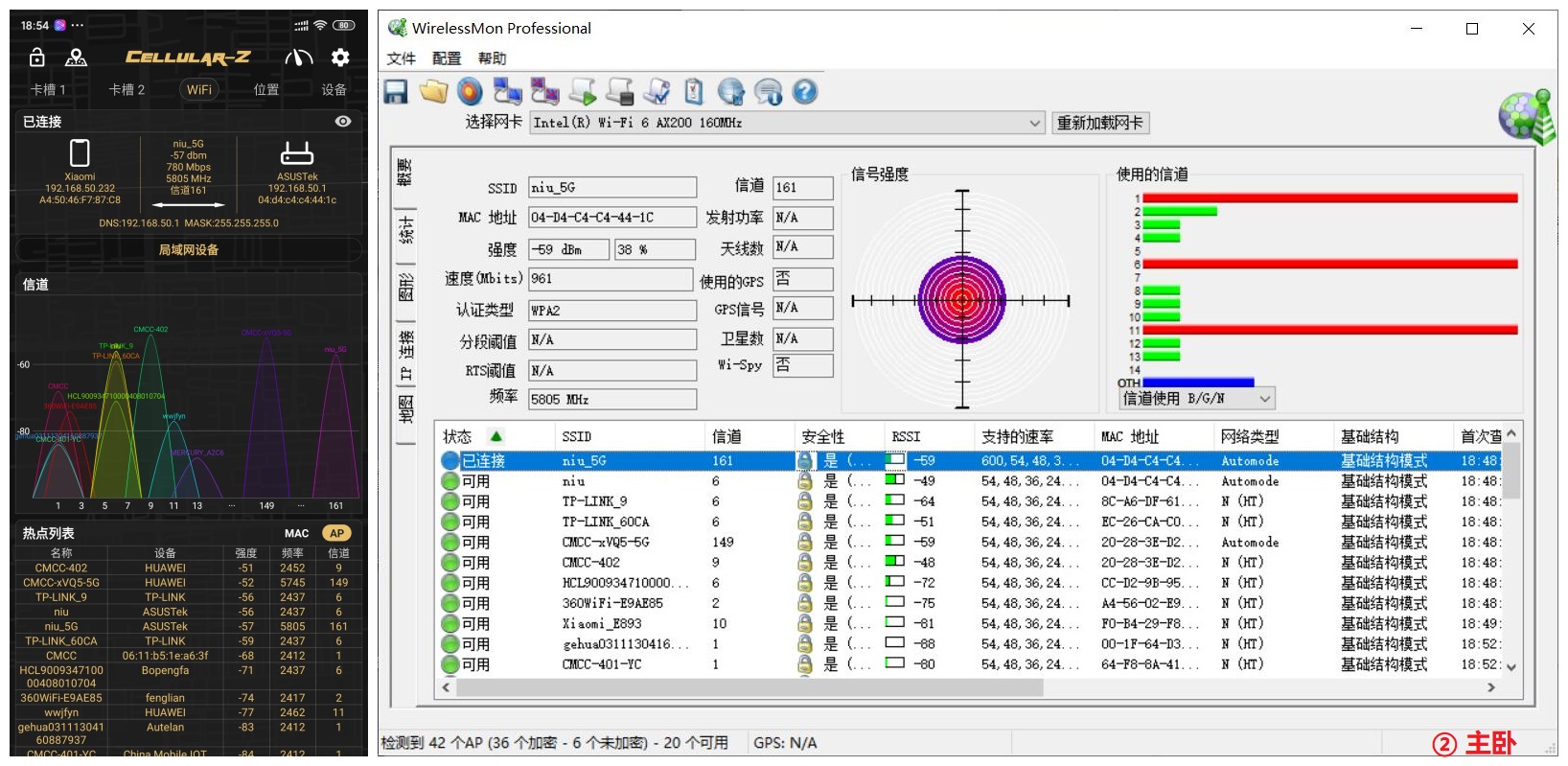Open the 文件 menu
1568x766 pixels.
coord(401,58)
